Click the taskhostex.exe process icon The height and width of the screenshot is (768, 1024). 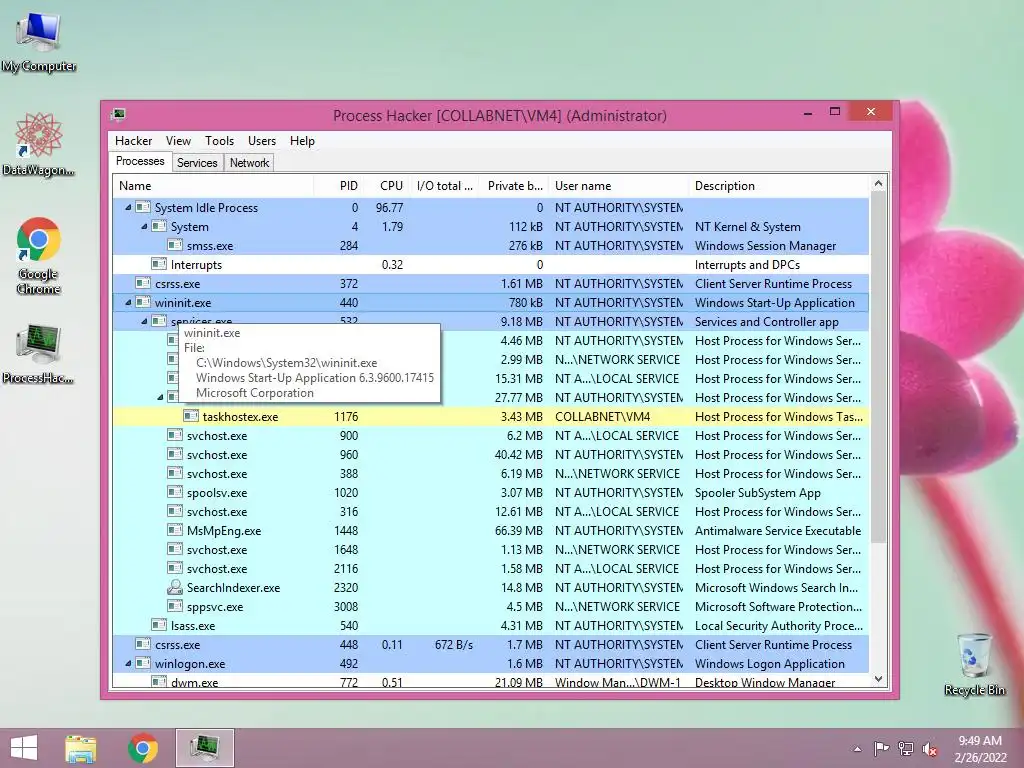(191, 416)
